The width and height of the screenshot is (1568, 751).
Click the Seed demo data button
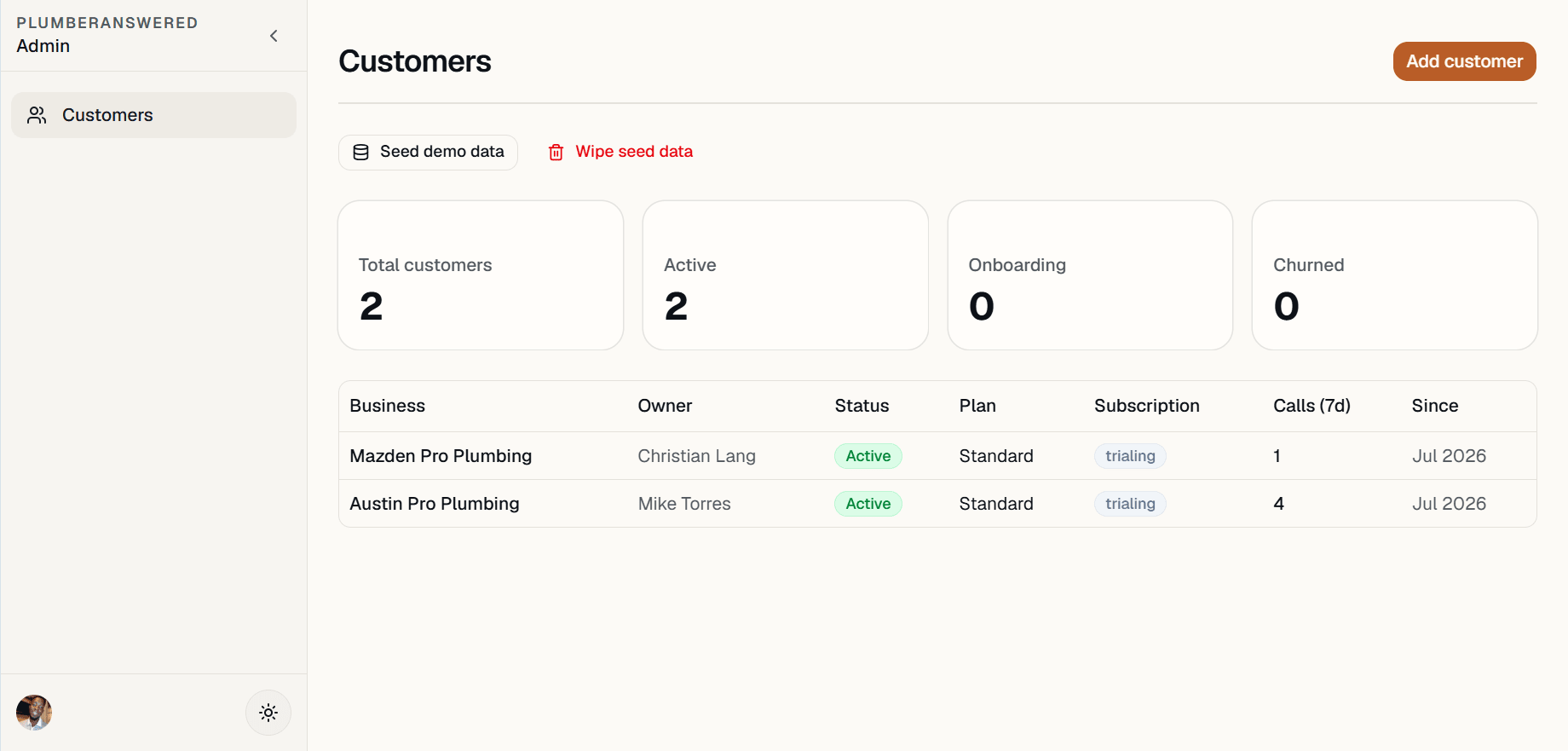point(428,152)
